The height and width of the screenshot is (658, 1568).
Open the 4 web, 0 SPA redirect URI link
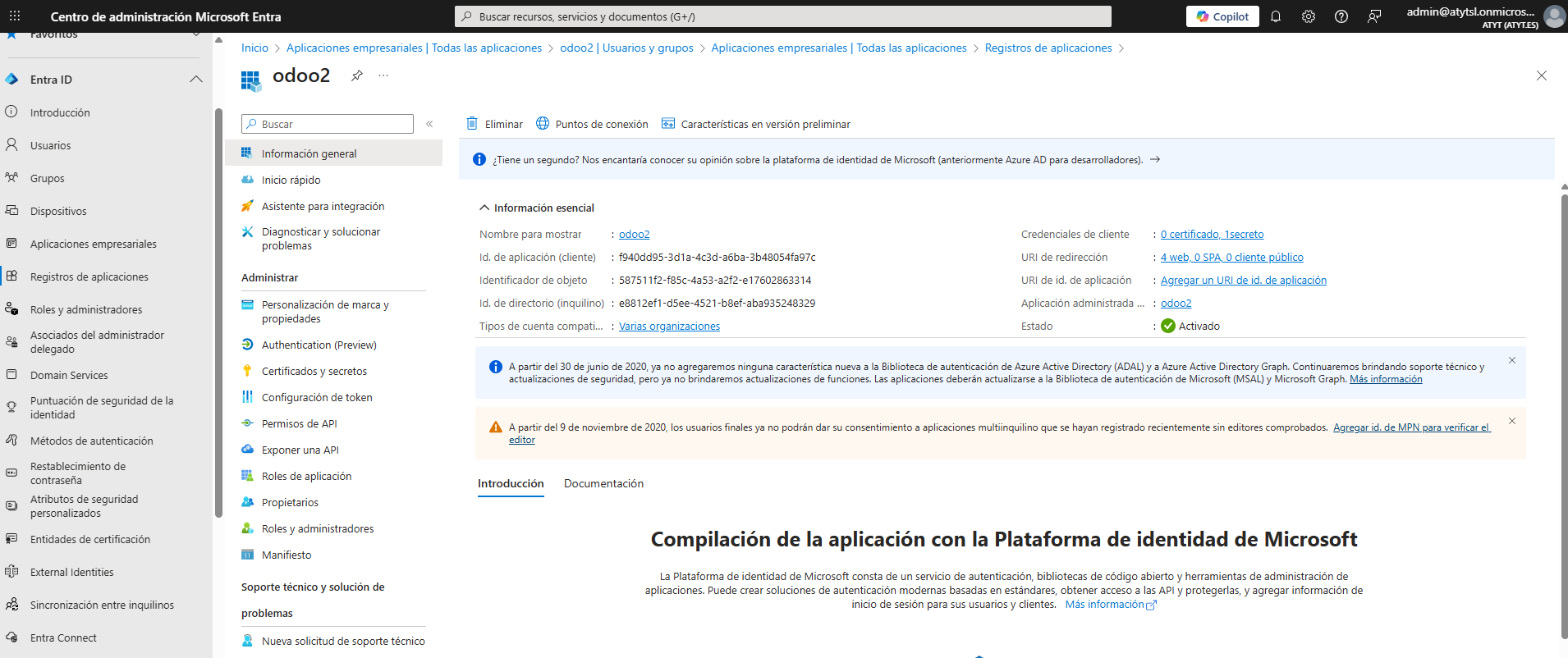pyautogui.click(x=1231, y=257)
